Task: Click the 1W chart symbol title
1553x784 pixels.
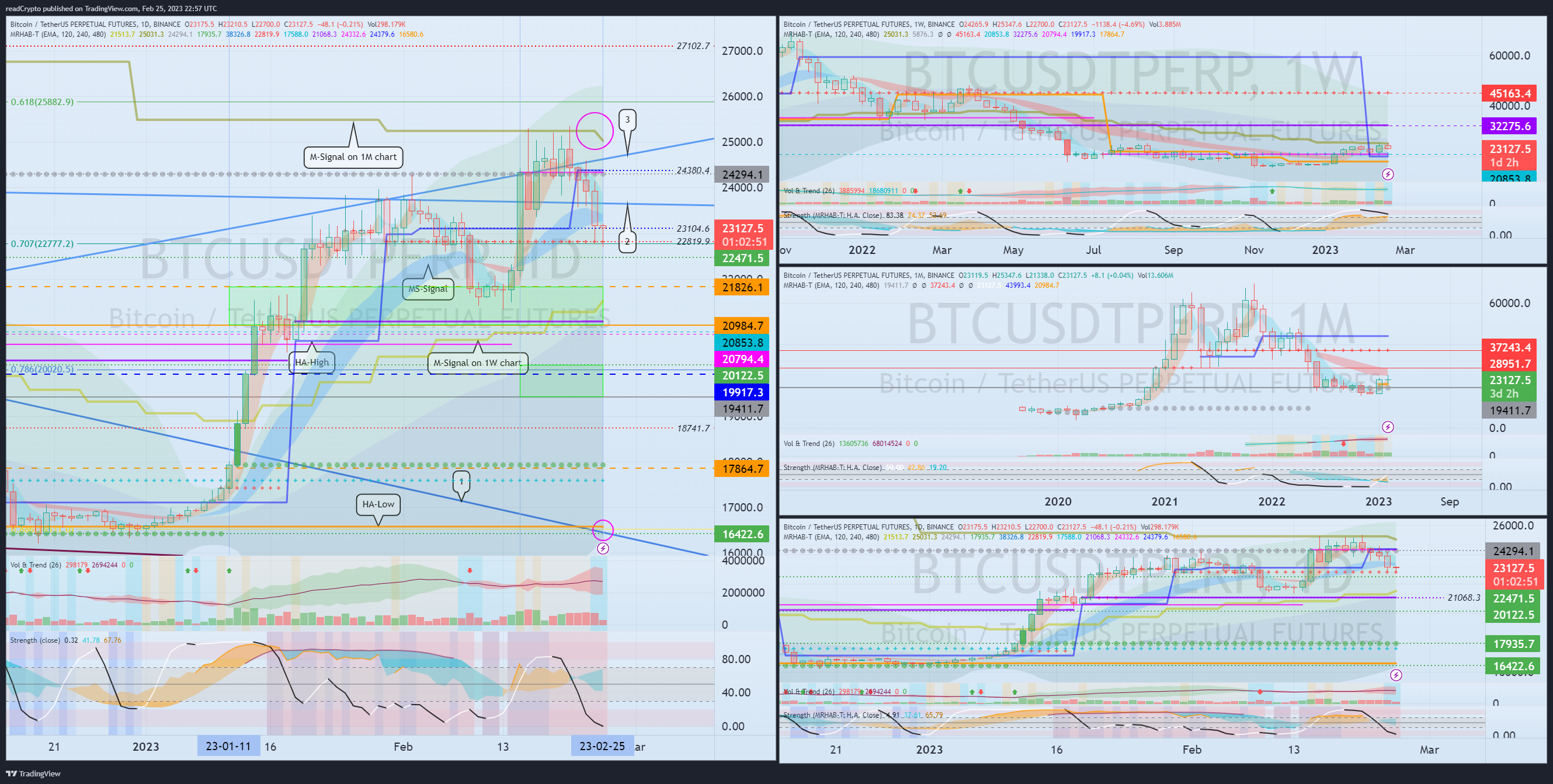Action: pos(868,24)
